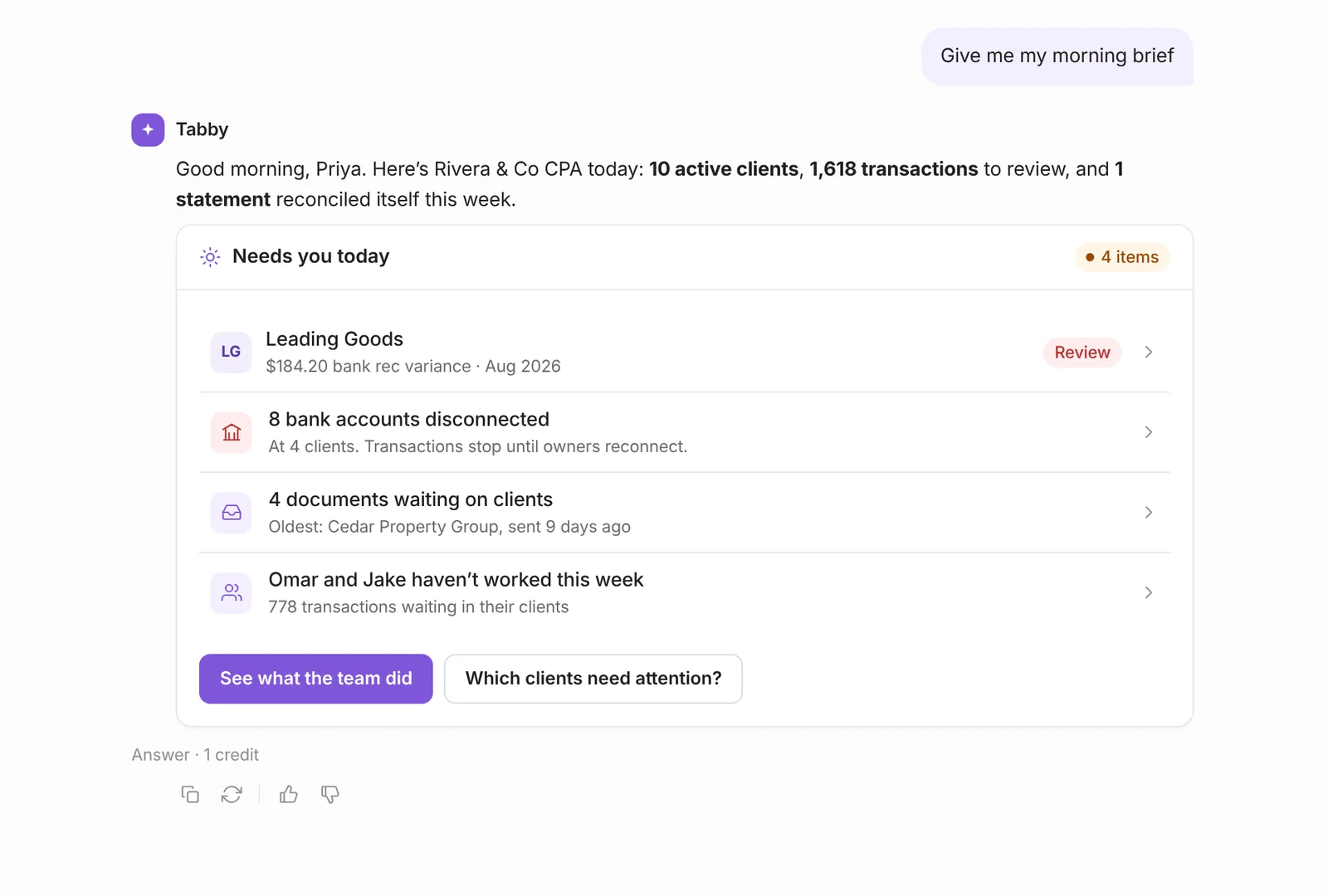Click Omar and Jake haven't worked this week
This screenshot has width=1328, height=896.
456,580
